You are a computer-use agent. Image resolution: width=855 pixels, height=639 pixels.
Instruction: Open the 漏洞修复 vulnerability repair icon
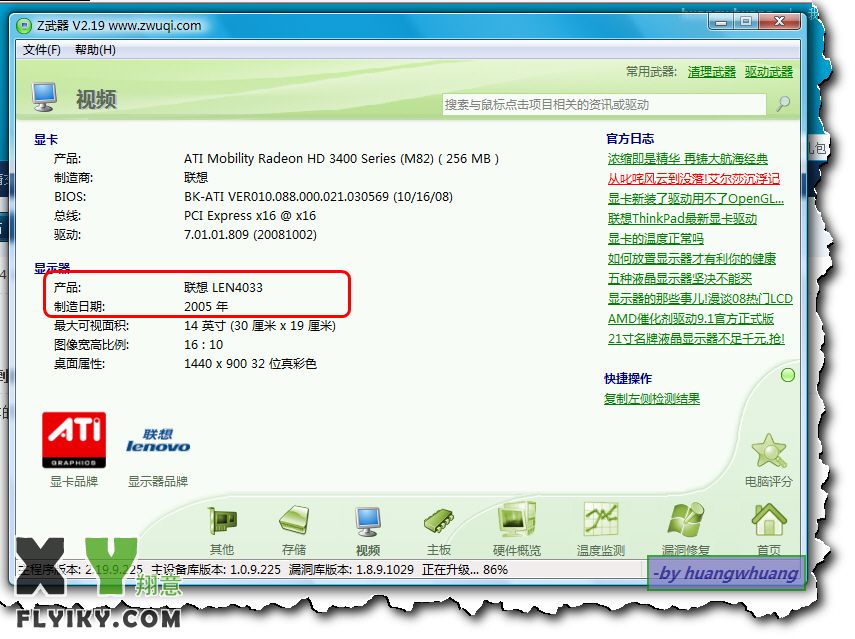[685, 520]
